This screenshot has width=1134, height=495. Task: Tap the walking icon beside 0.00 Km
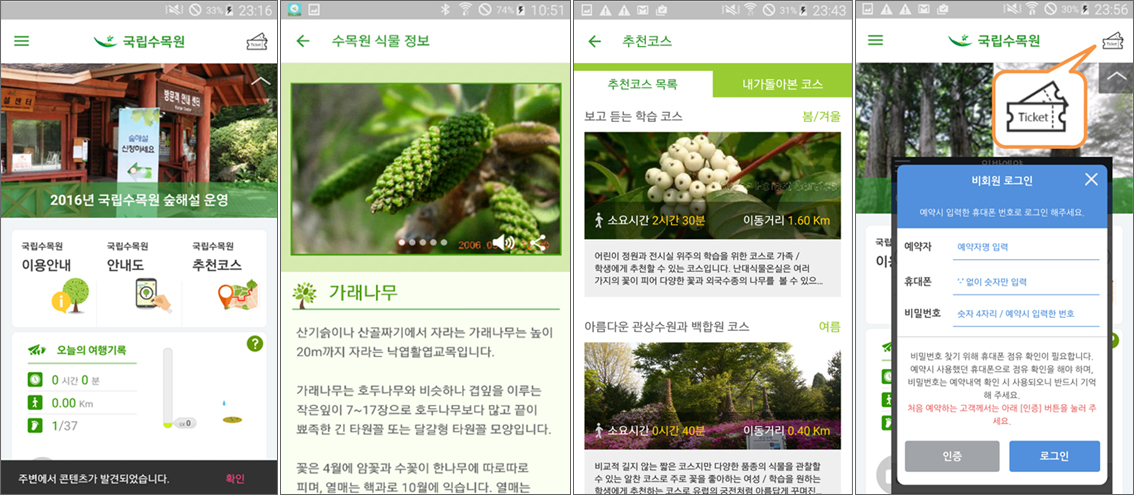35,402
